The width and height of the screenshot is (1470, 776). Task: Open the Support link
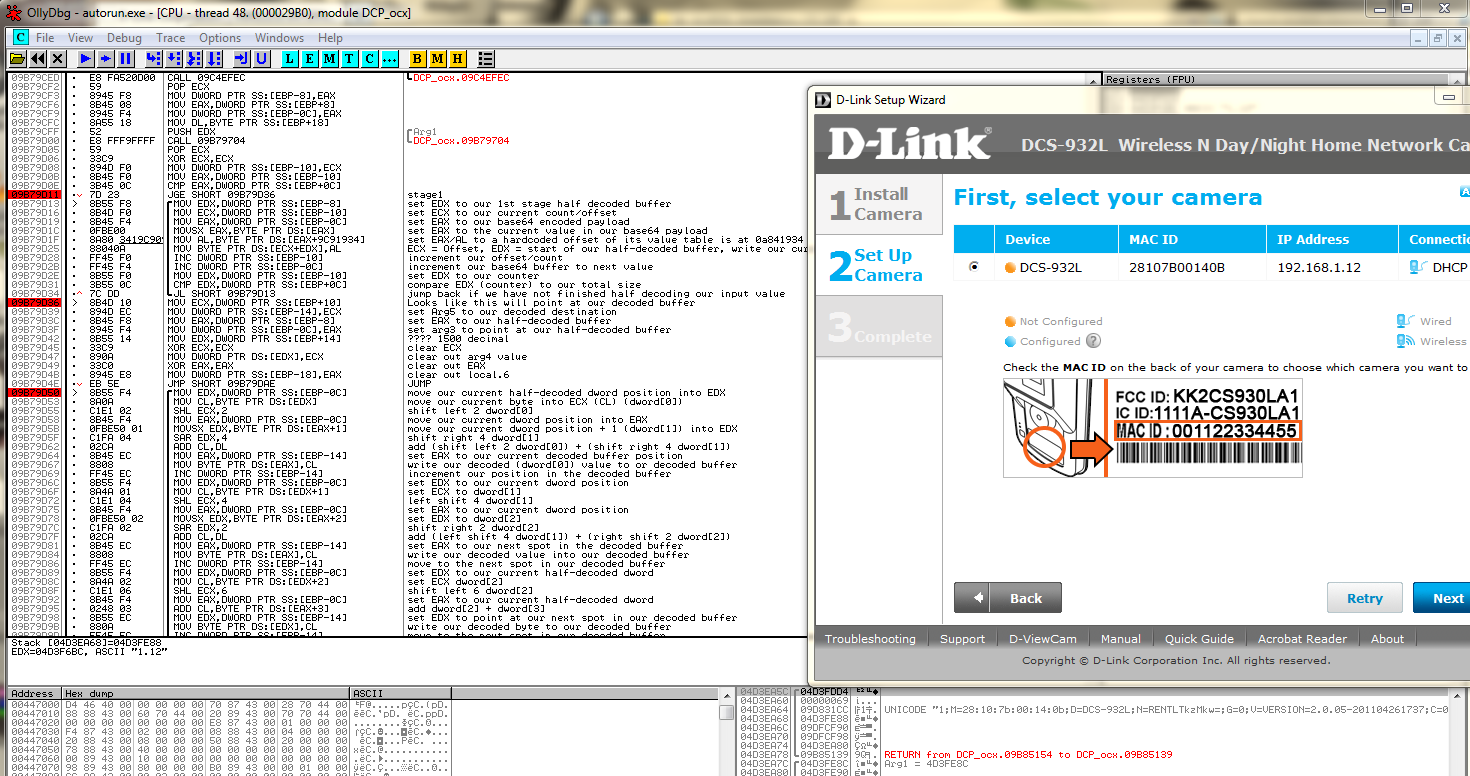click(x=962, y=639)
